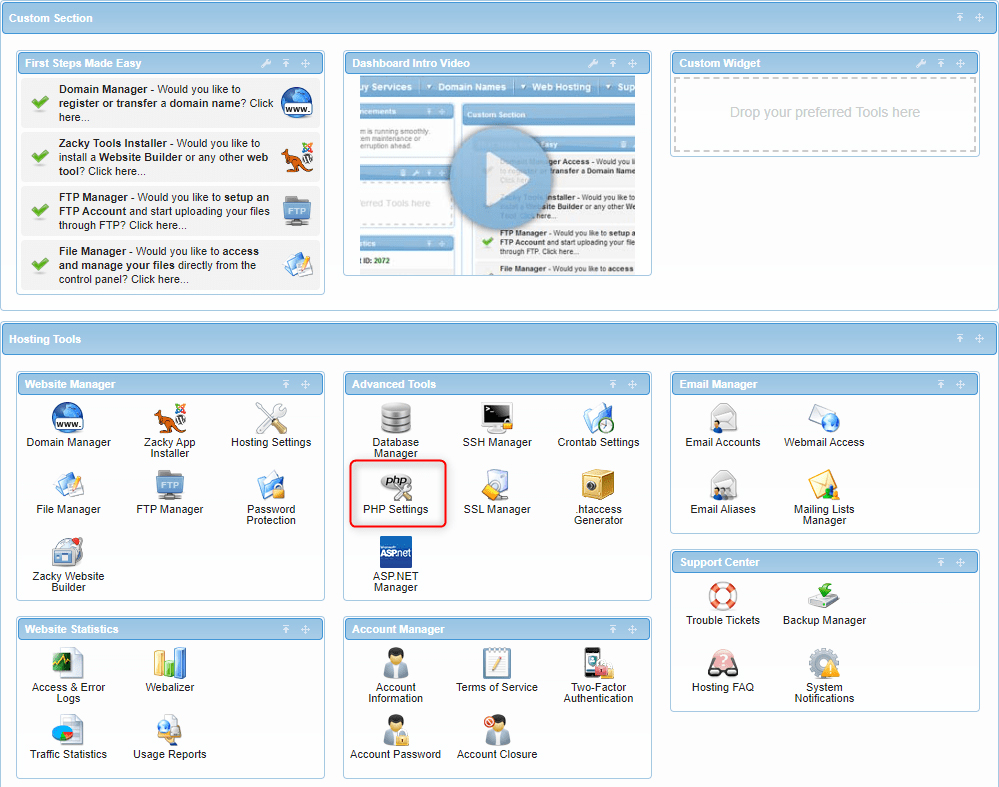Screen dimensions: 999x787
Task: Collapse the Custom Section panel
Action: click(x=958, y=17)
